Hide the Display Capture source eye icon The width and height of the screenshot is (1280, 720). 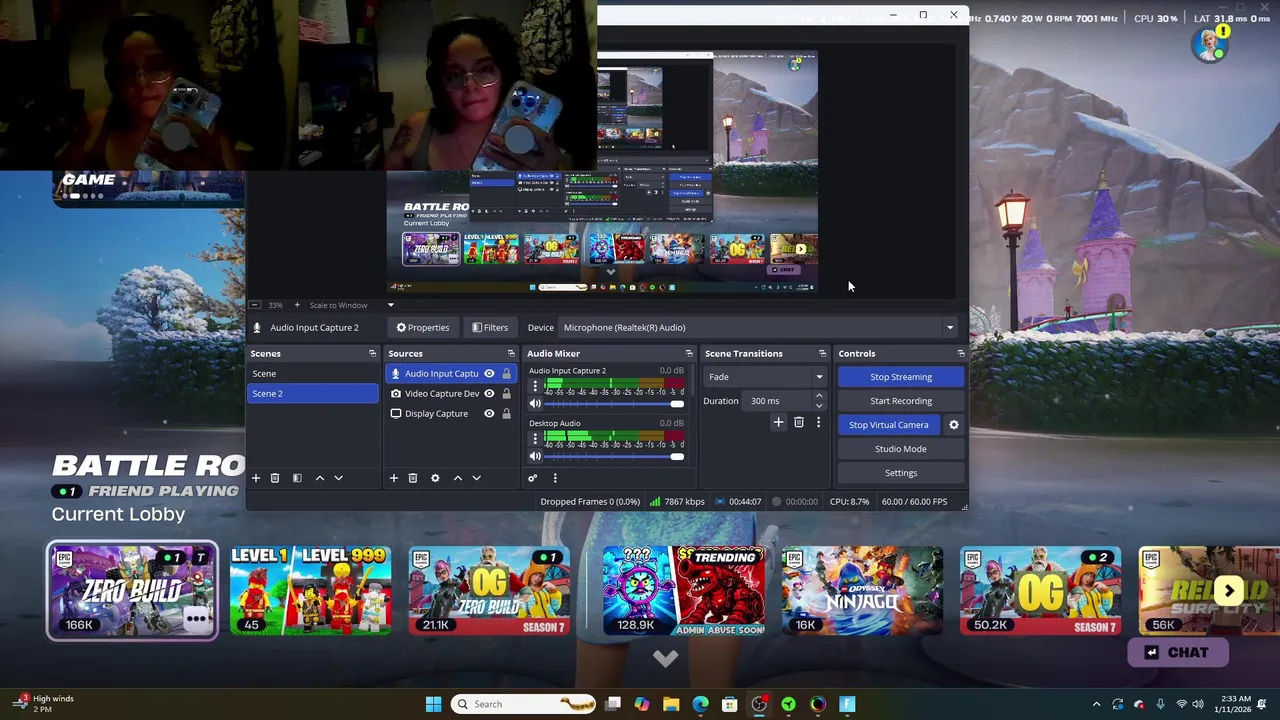(x=489, y=414)
